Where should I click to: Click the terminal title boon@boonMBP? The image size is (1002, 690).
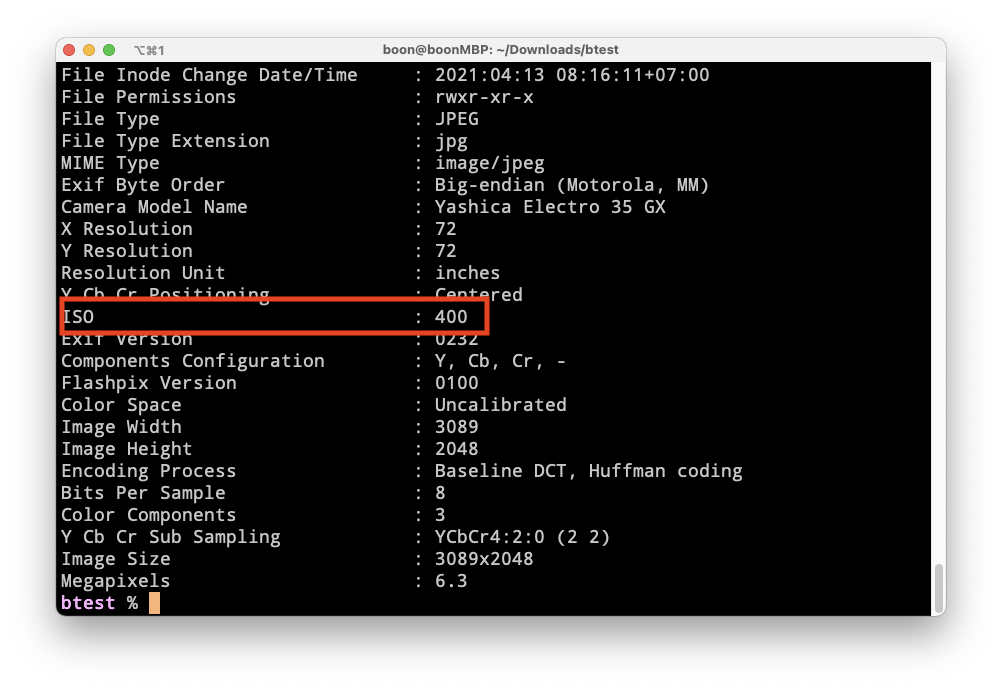point(500,50)
